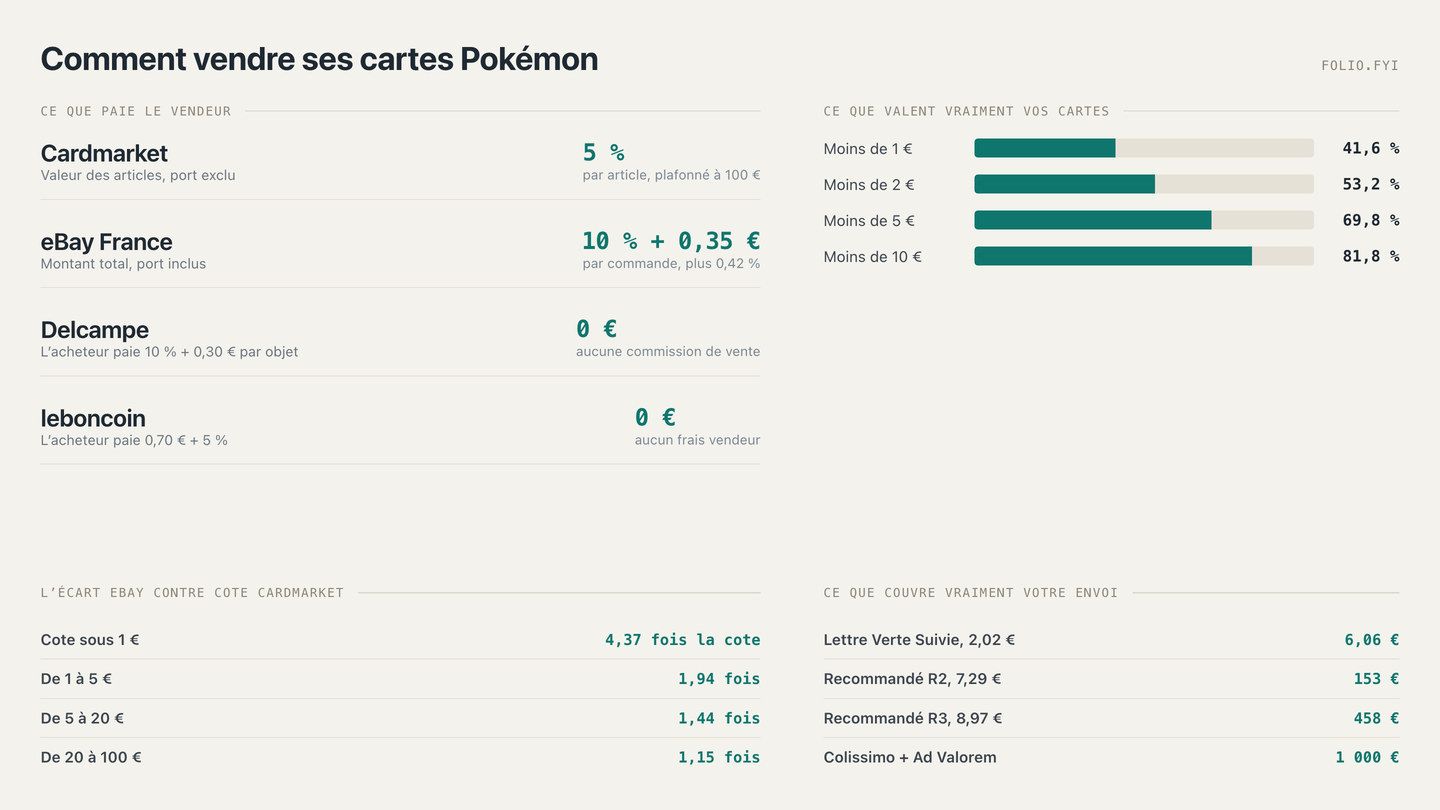Click the 'Moins de 2 €' label
Viewport: 1440px width, 810px height.
[x=869, y=185]
